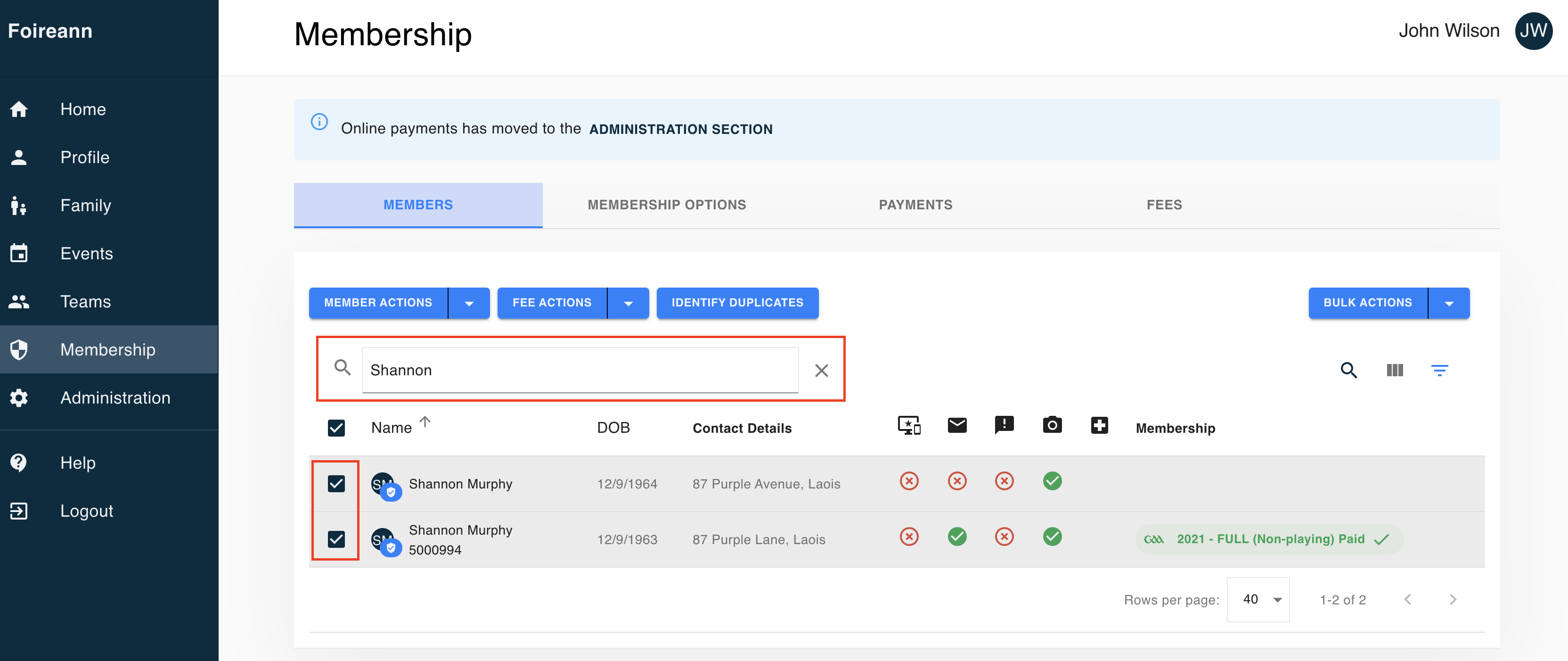Switch to the MEMBERS tab

[418, 205]
